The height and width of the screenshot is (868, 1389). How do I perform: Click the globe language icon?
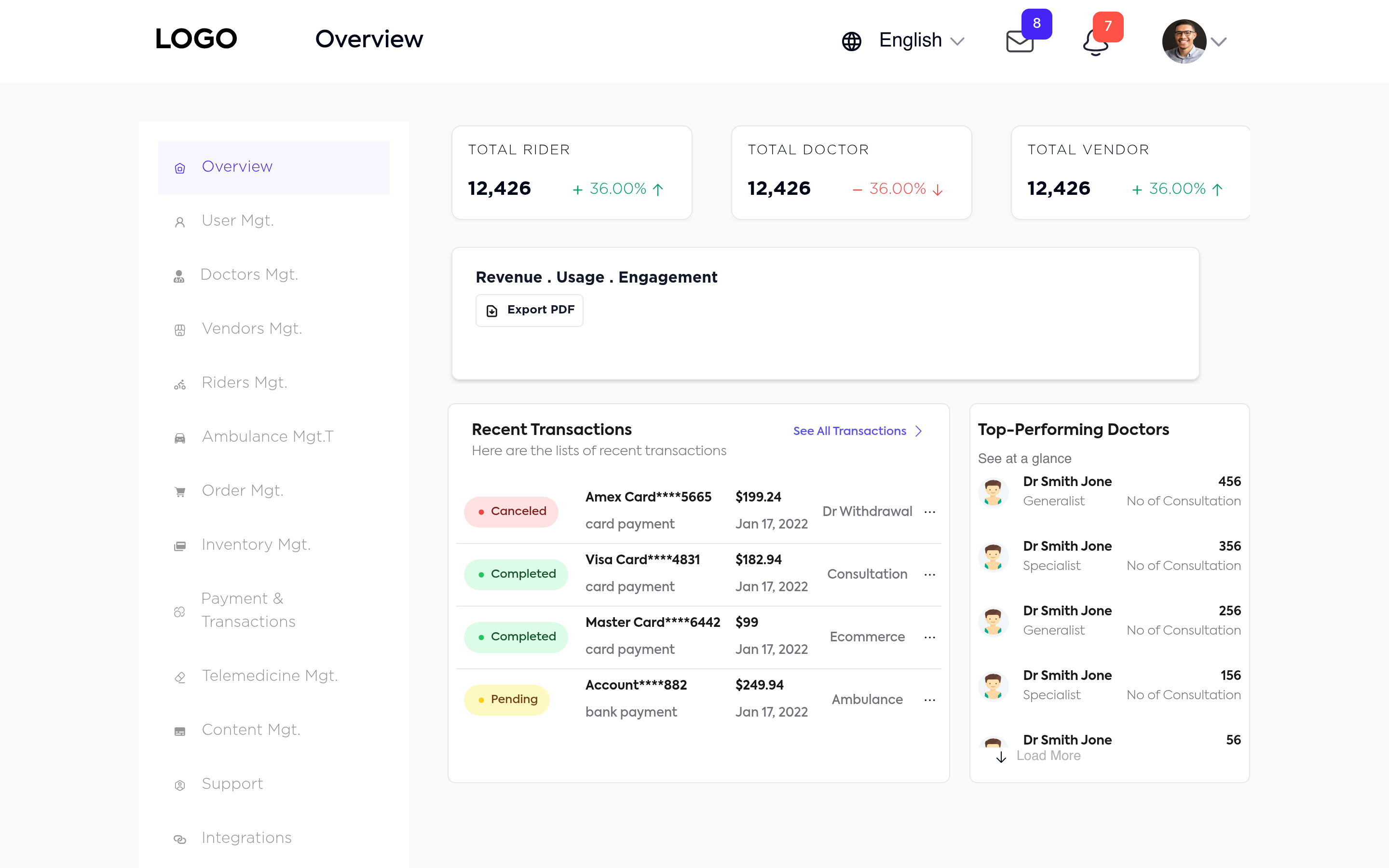pos(851,40)
